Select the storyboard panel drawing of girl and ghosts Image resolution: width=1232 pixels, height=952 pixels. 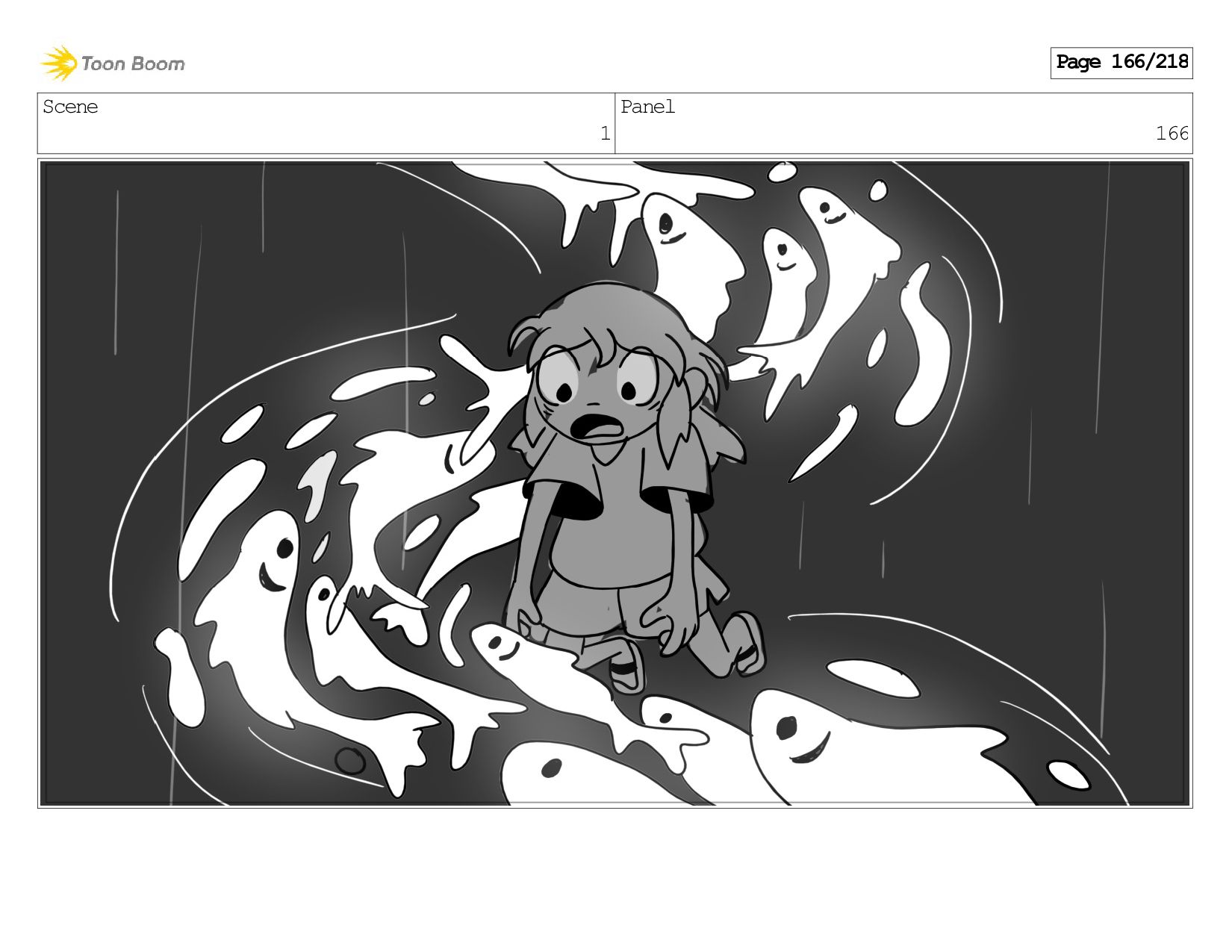[x=615, y=483]
